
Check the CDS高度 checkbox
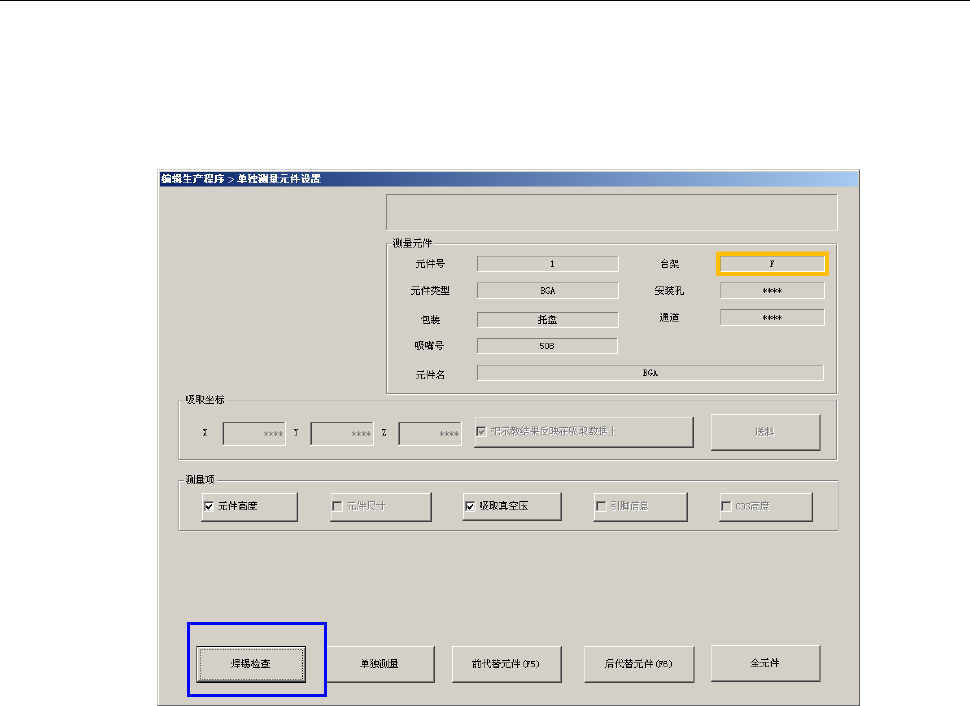[727, 507]
